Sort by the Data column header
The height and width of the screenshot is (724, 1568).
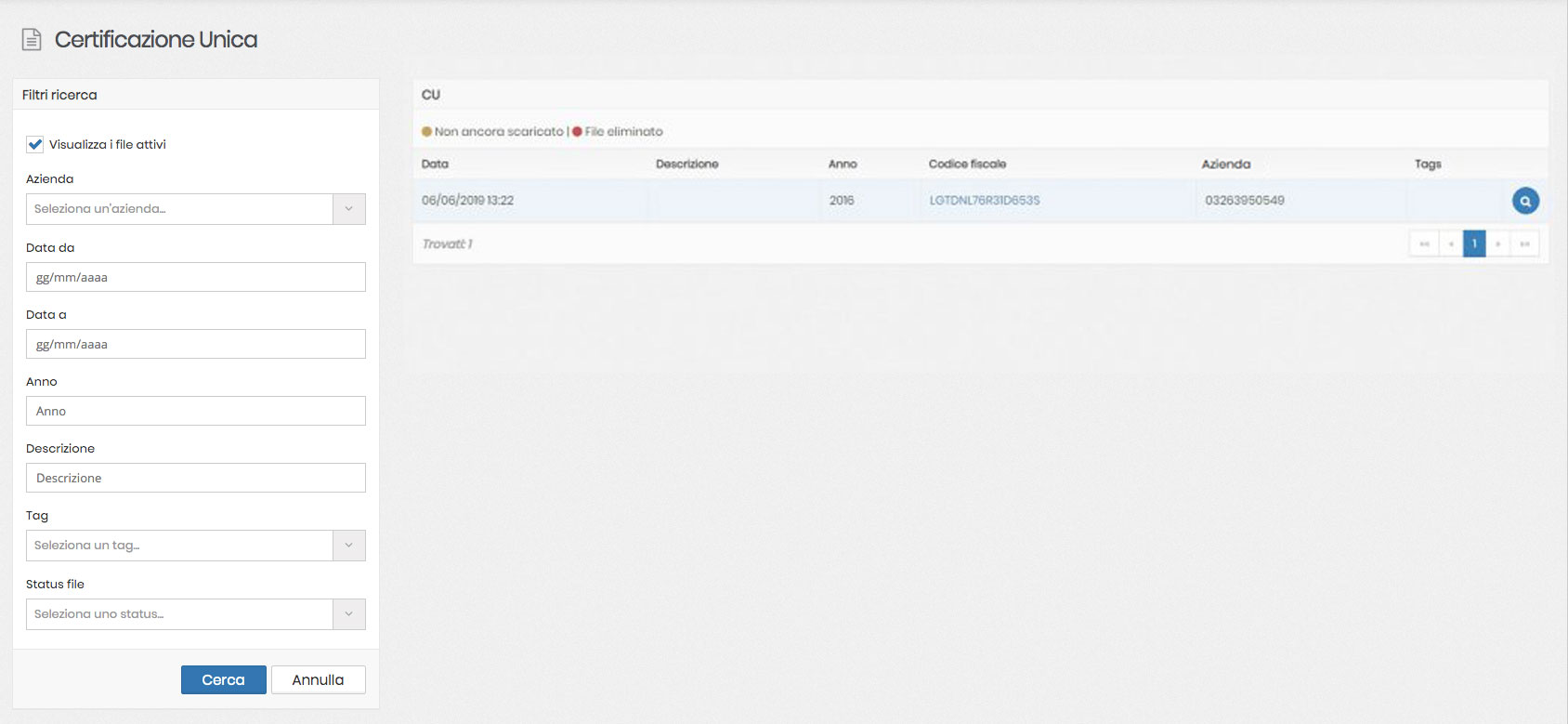[435, 165]
